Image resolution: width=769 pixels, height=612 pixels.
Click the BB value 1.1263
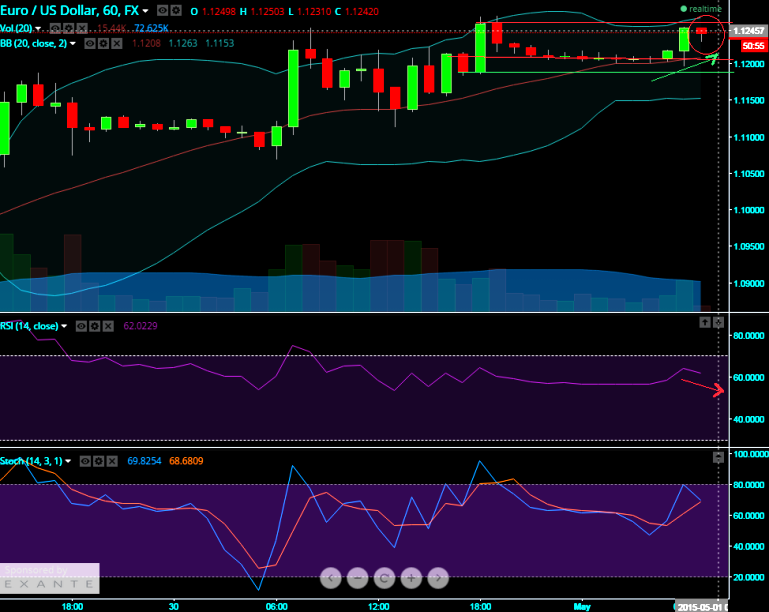183,44
